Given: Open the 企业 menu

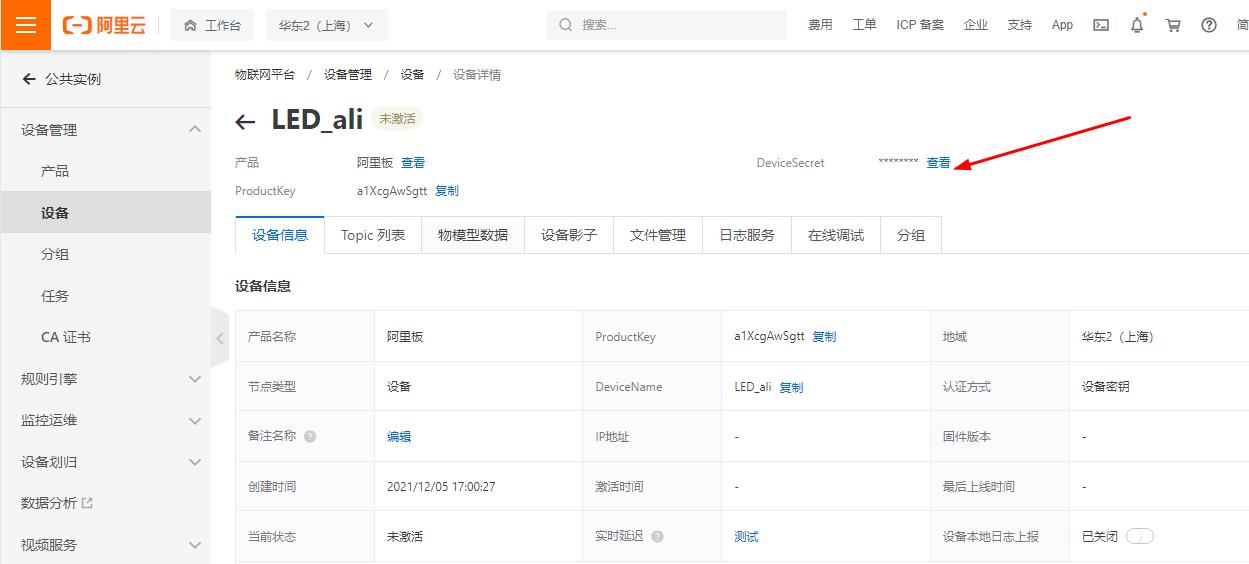Looking at the screenshot, I should (x=976, y=25).
